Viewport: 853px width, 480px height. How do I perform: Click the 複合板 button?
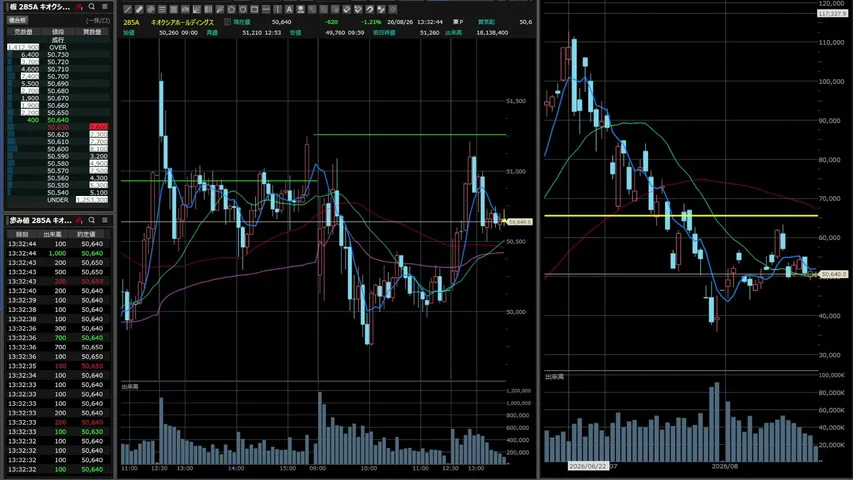pos(17,20)
